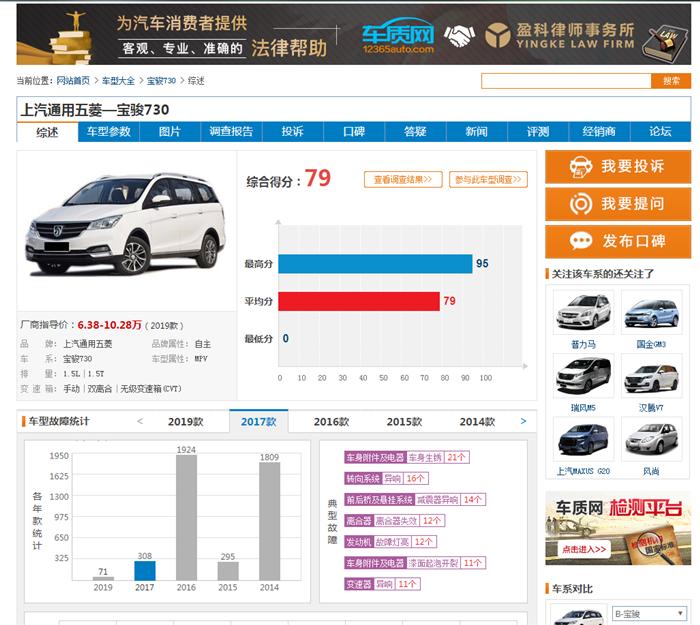This screenshot has width=700, height=625.
Task: Click the circular icon in 我要提问
Action: pos(581,204)
